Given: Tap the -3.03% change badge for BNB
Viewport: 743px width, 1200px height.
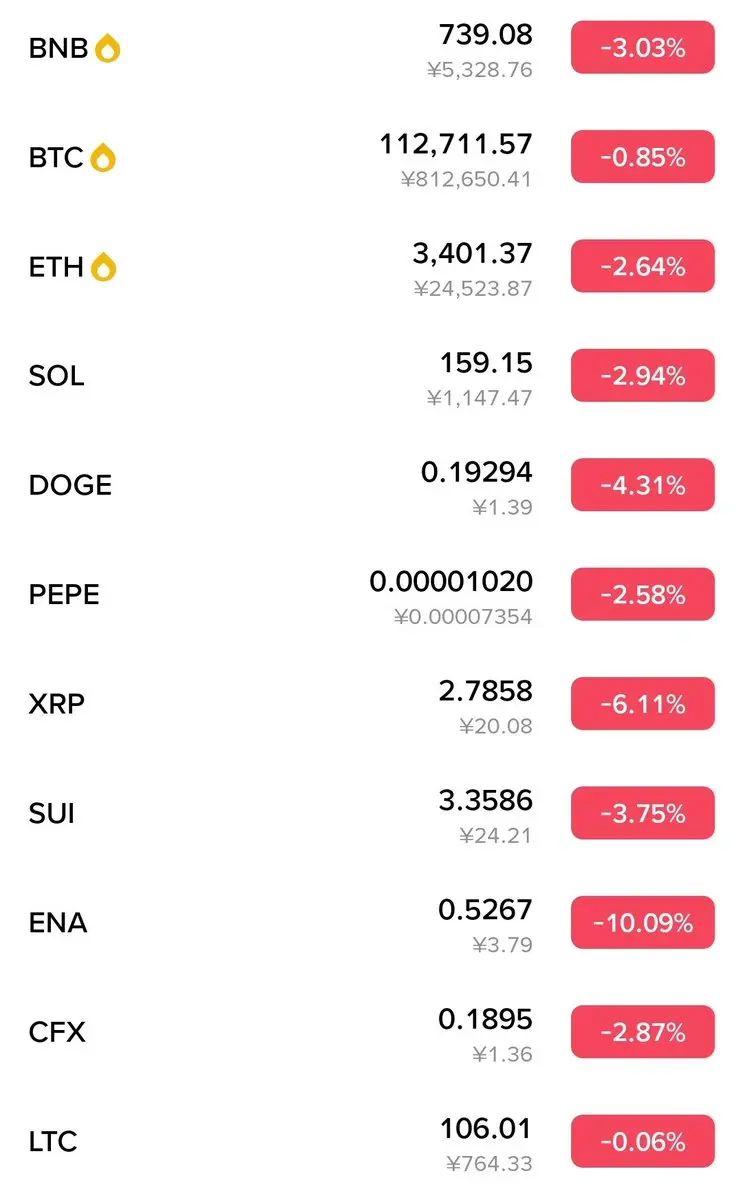Looking at the screenshot, I should point(643,48).
